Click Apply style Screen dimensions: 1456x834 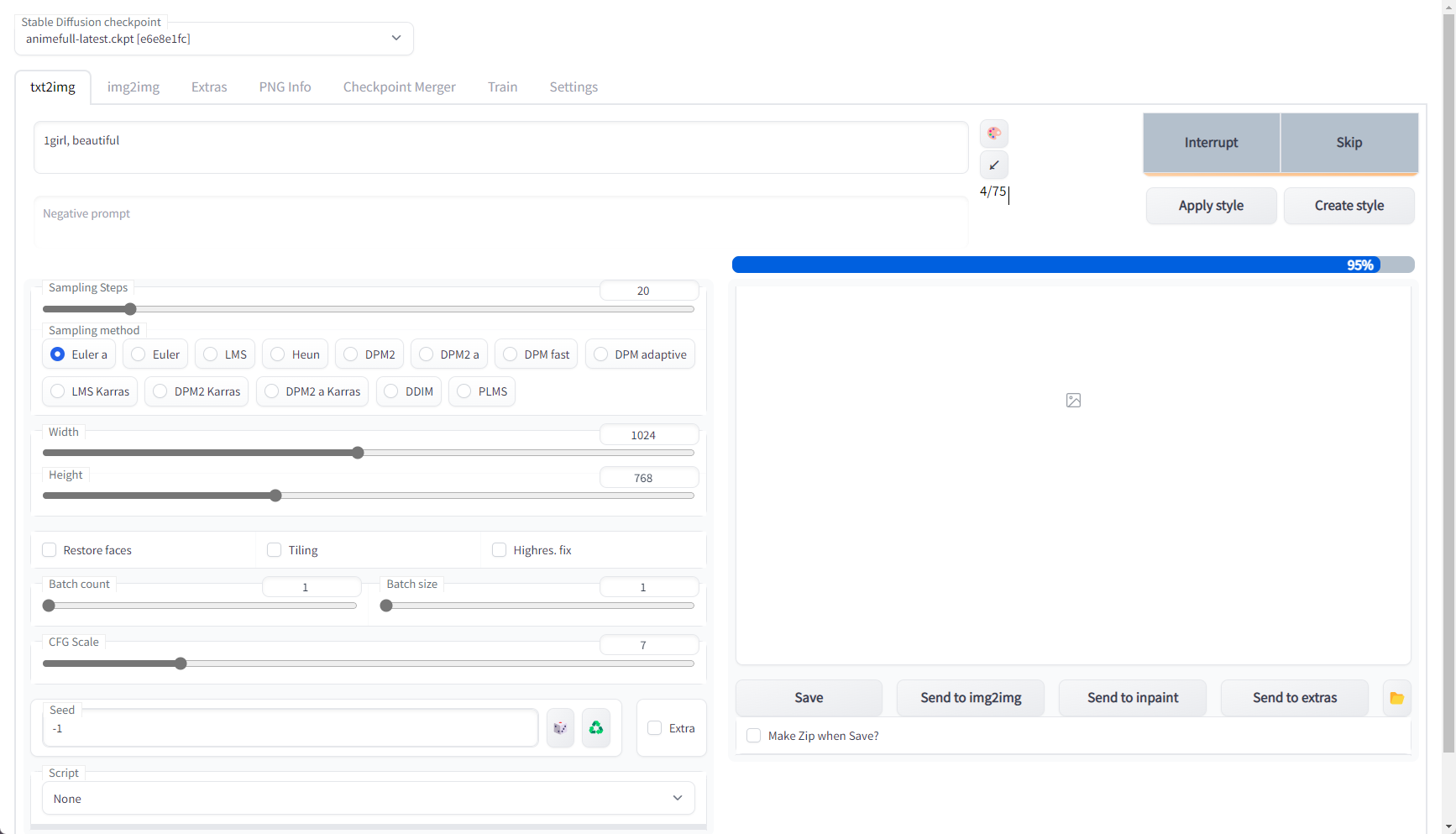(1212, 206)
